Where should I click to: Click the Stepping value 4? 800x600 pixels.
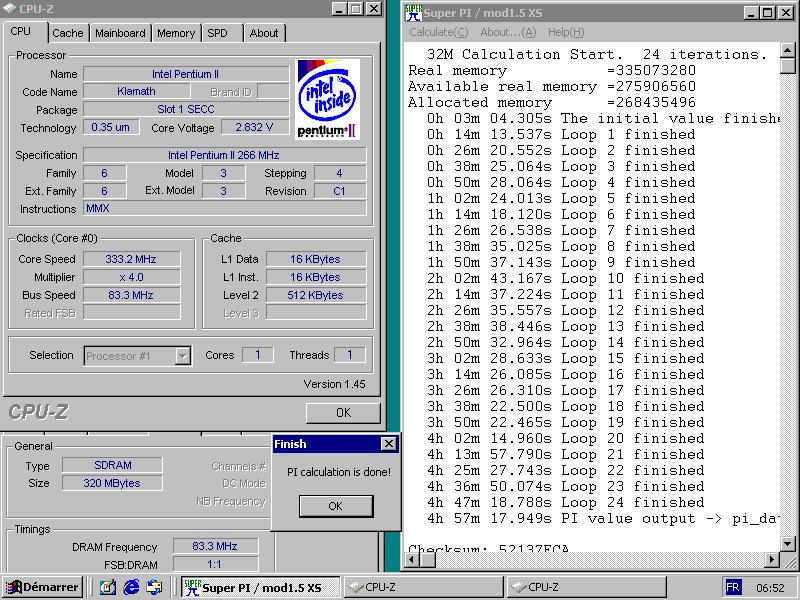pos(340,173)
